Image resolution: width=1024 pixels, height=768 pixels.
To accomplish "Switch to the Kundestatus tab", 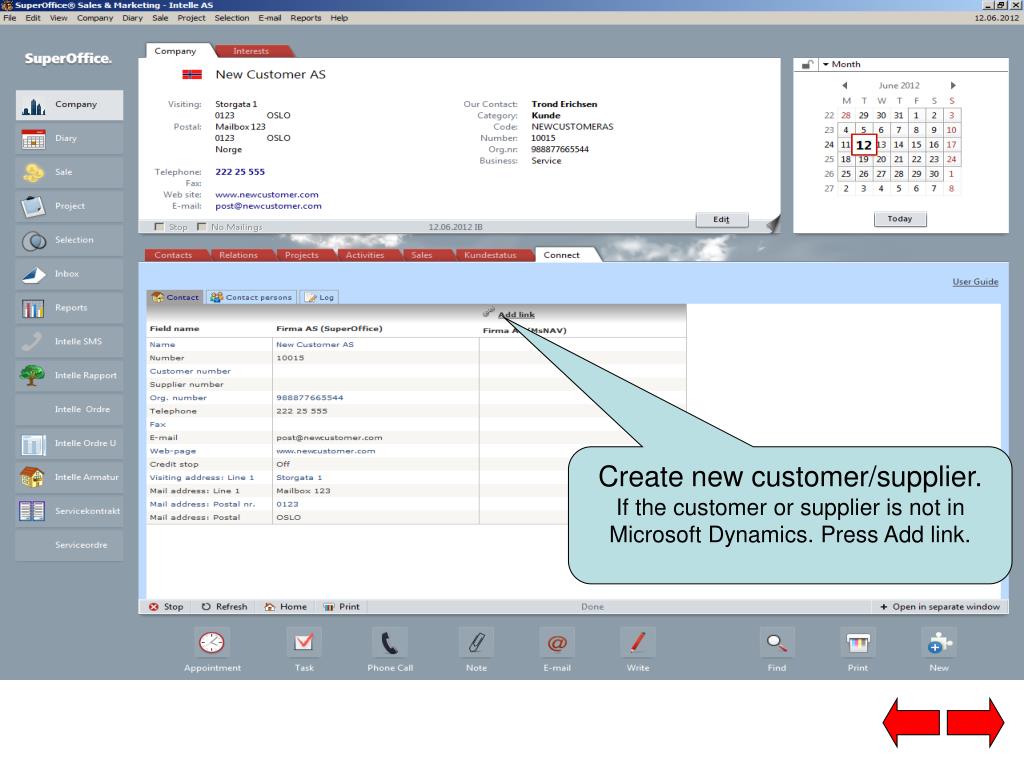I will pyautogui.click(x=490, y=255).
